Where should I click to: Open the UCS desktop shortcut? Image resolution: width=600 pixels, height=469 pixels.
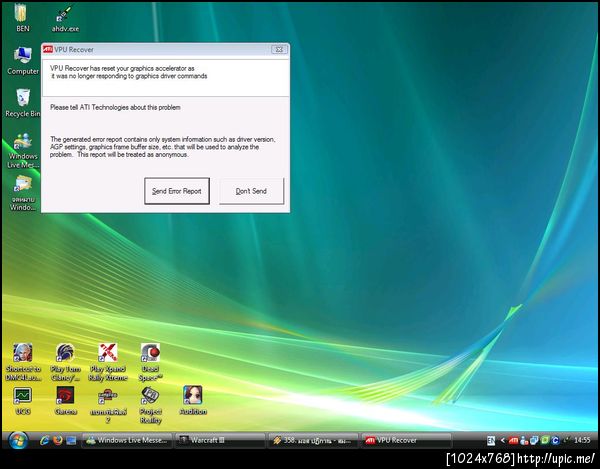23,401
